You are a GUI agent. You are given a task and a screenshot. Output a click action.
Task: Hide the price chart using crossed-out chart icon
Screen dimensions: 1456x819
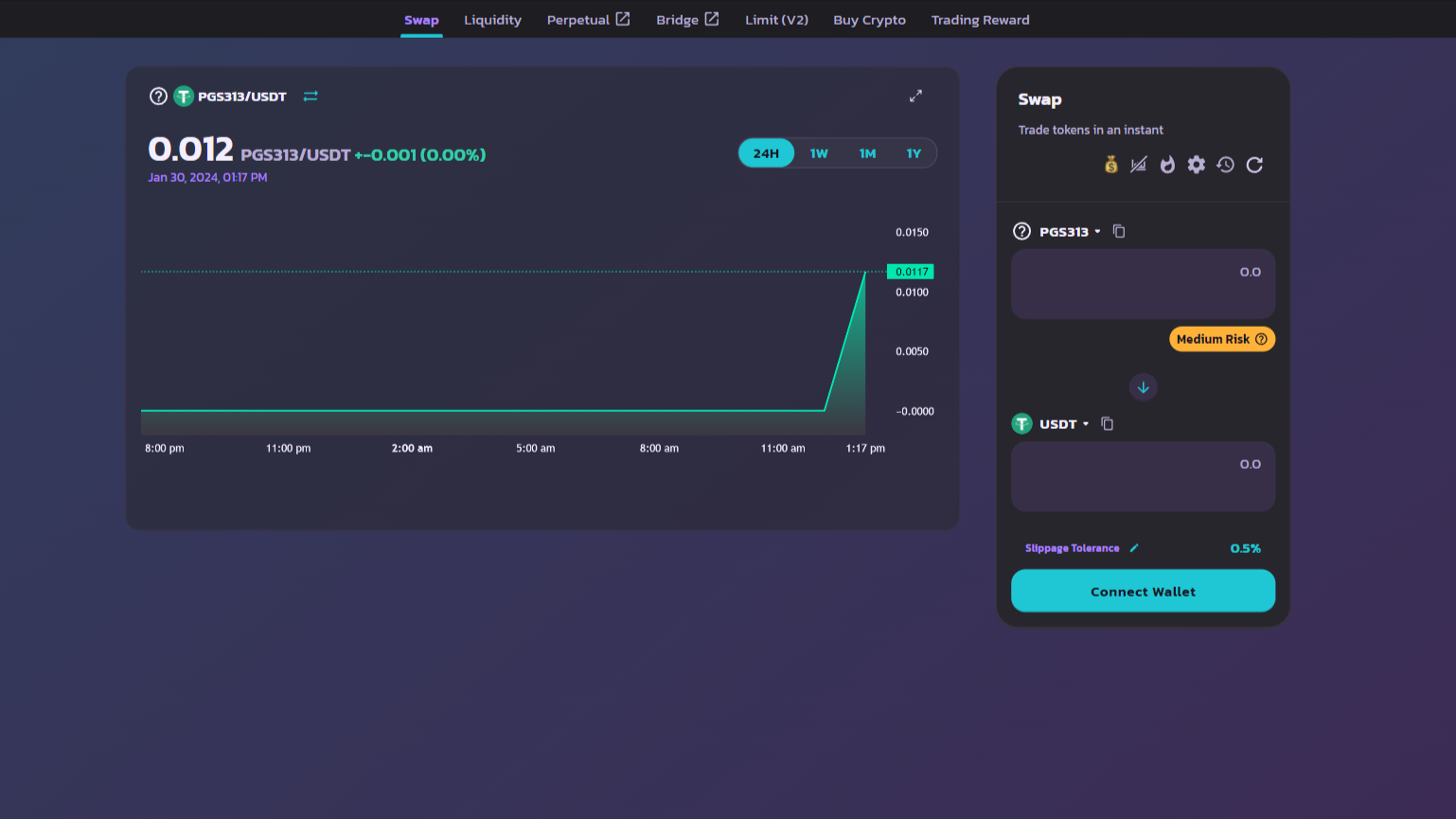pyautogui.click(x=1139, y=165)
